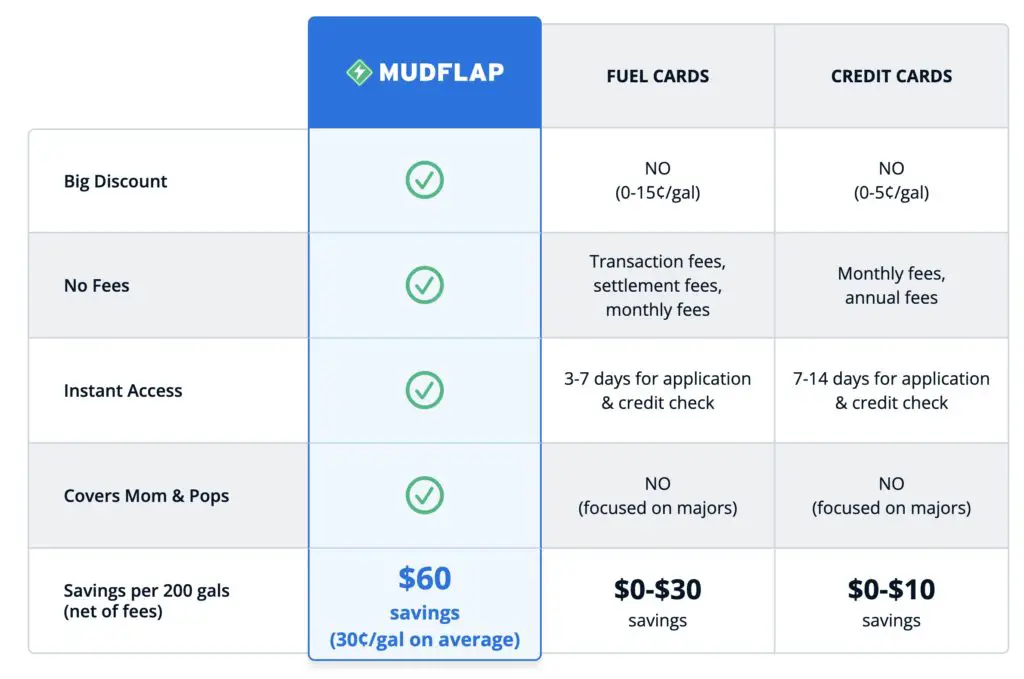1024x679 pixels.
Task: Click the Big Discount green checkmark icon
Action: tap(424, 180)
